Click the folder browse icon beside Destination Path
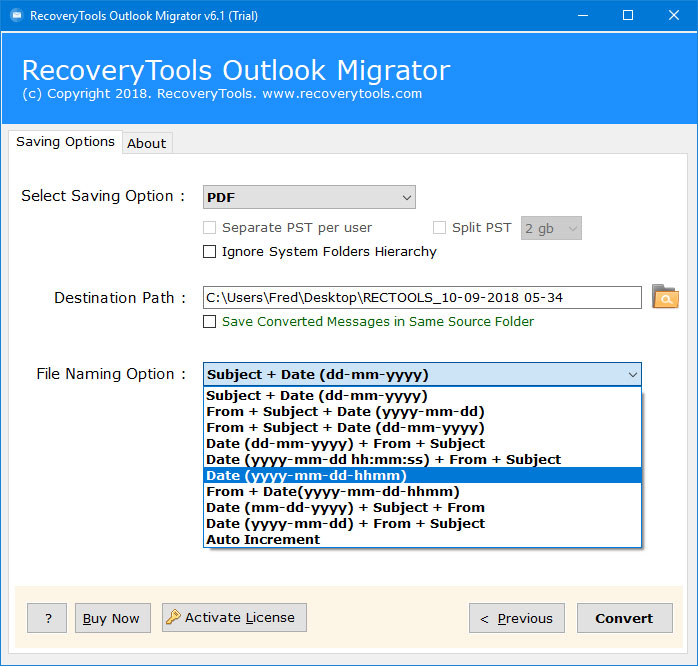 coord(665,297)
